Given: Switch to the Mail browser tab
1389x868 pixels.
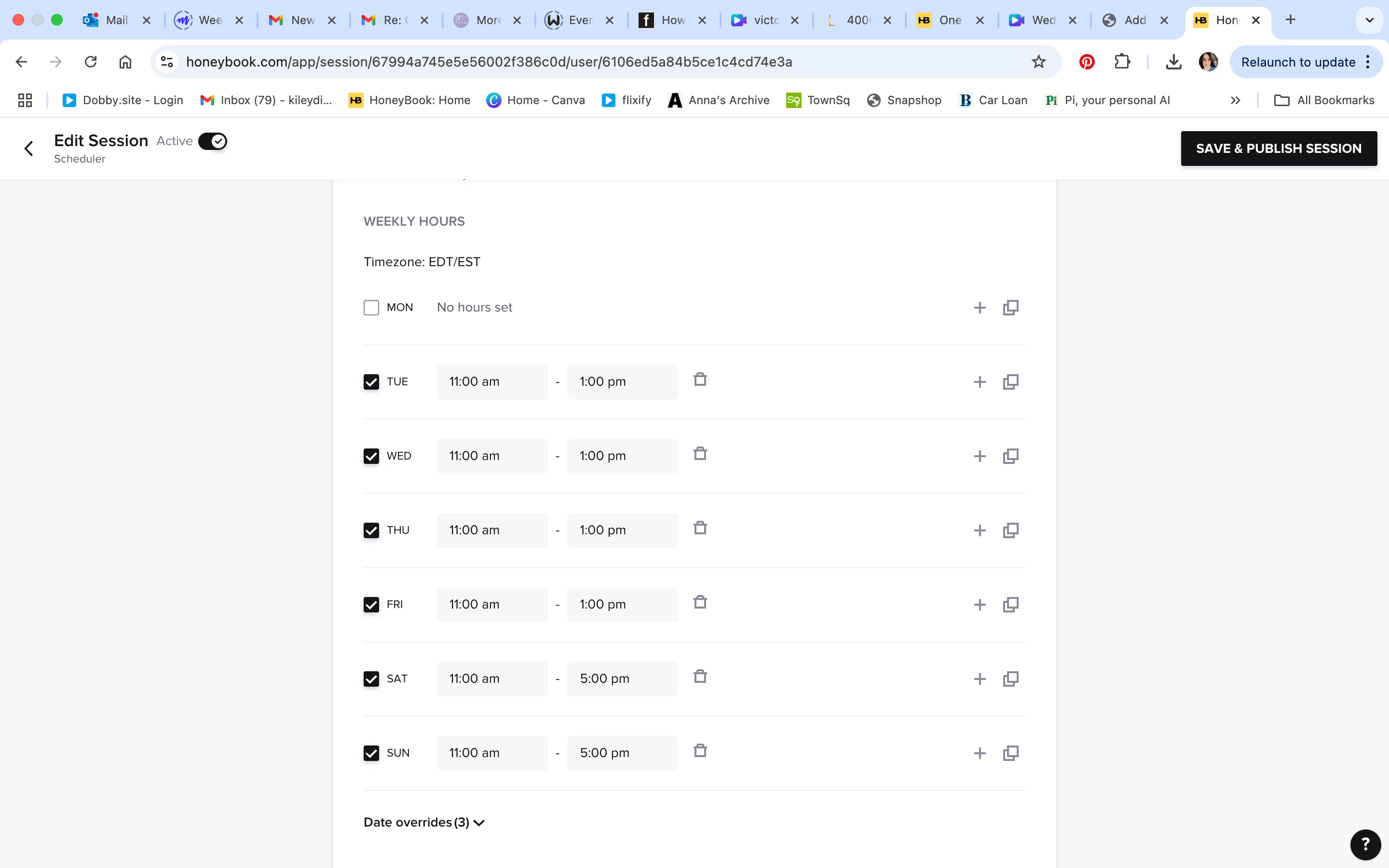Looking at the screenshot, I should pos(108,20).
